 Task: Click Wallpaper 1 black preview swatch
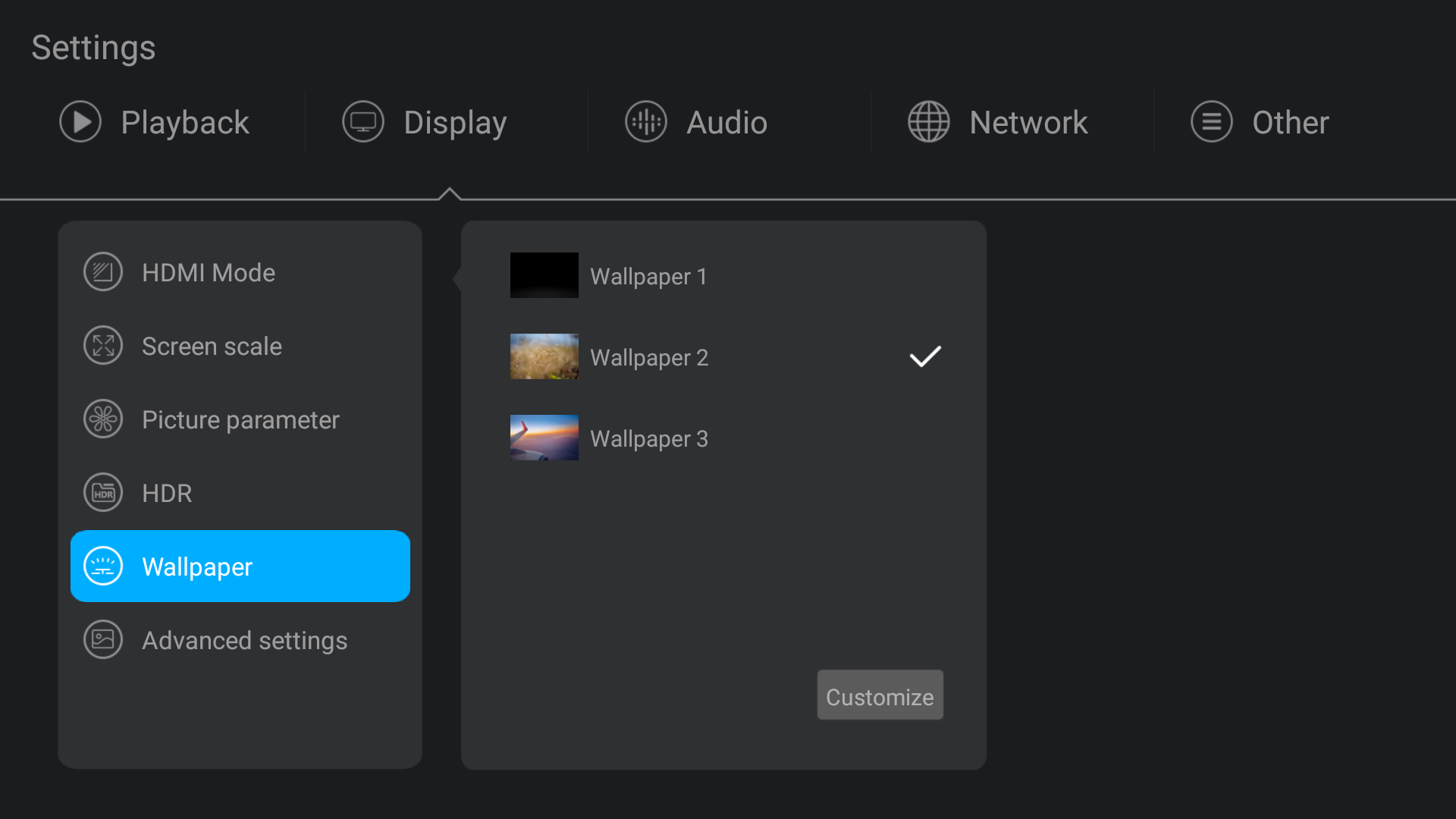(544, 275)
